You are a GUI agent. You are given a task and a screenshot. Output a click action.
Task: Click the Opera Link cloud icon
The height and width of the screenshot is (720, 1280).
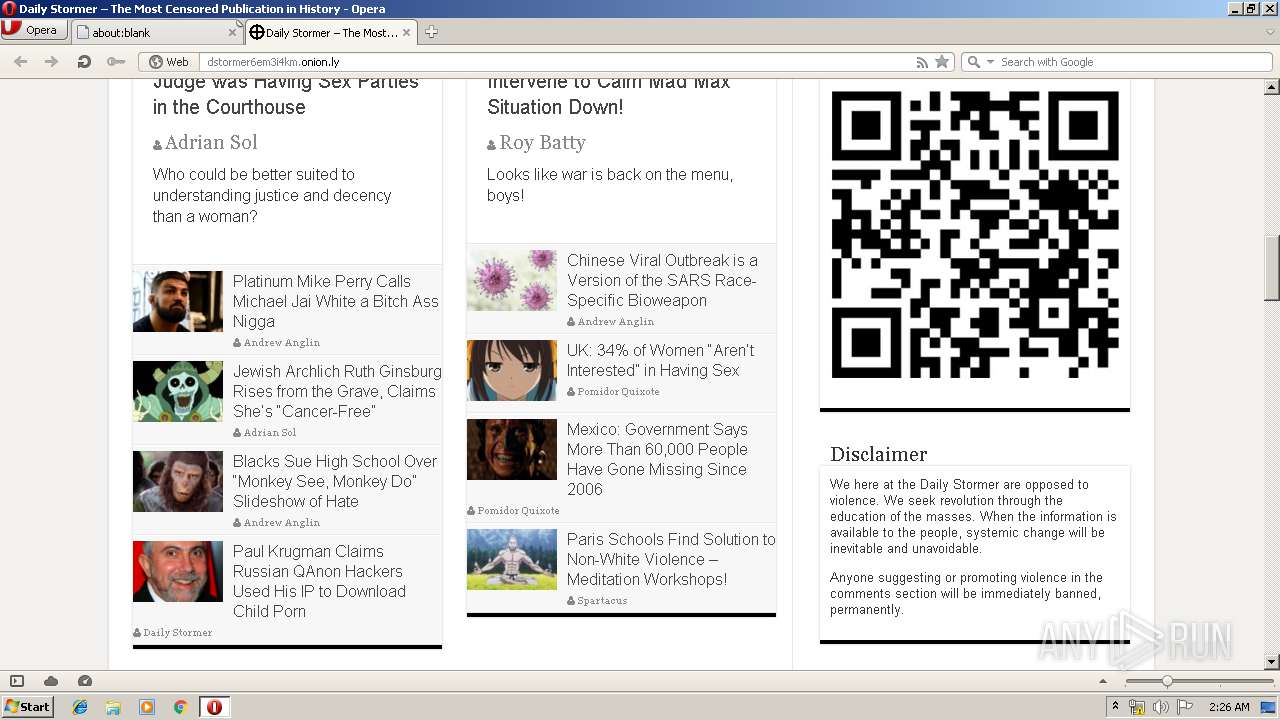pos(51,681)
